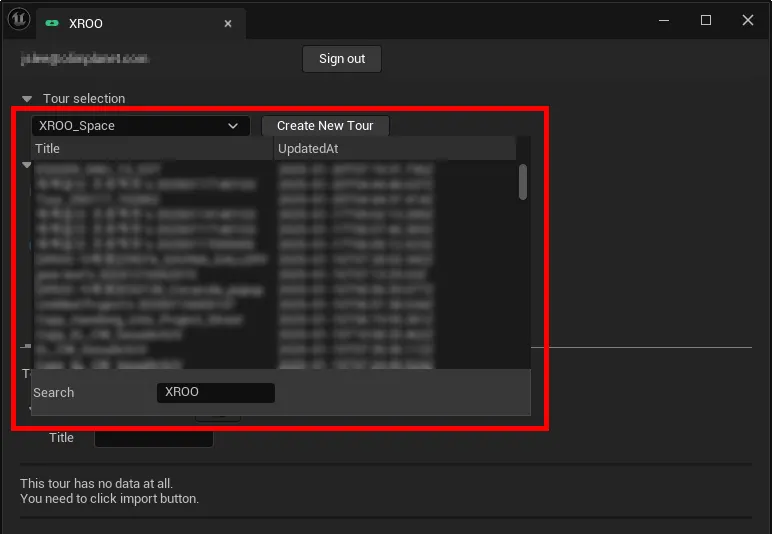Click the green XROO tab icon
The image size is (772, 534).
click(52, 23)
